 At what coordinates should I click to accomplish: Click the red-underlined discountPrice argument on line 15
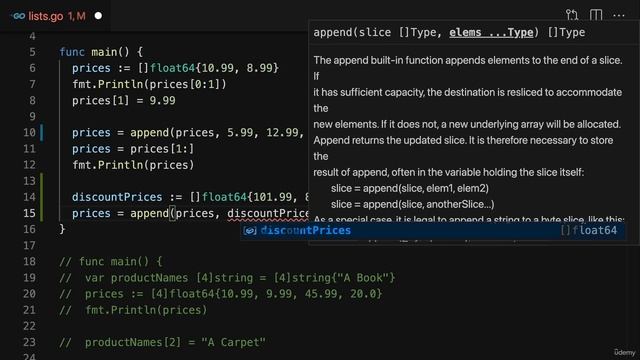click(268, 213)
